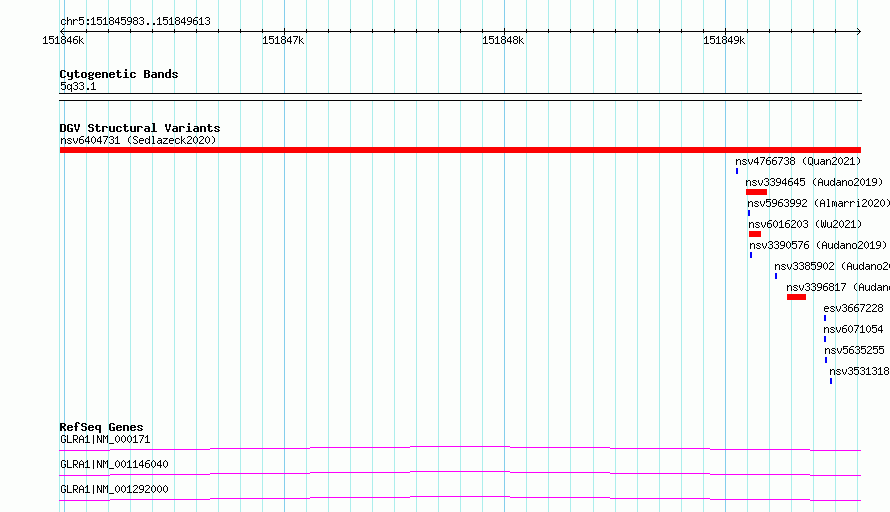Open the nsv3385902 variant label

(832, 266)
